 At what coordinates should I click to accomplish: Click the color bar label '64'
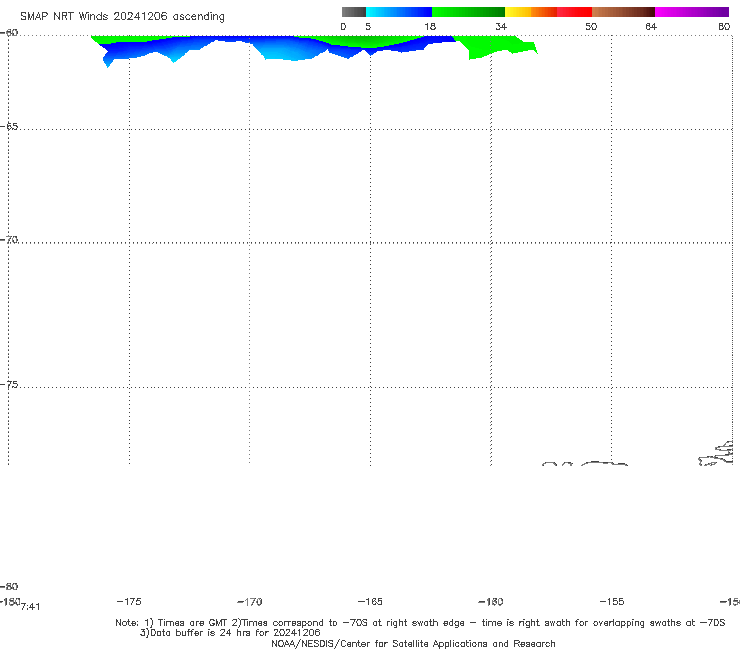click(651, 27)
